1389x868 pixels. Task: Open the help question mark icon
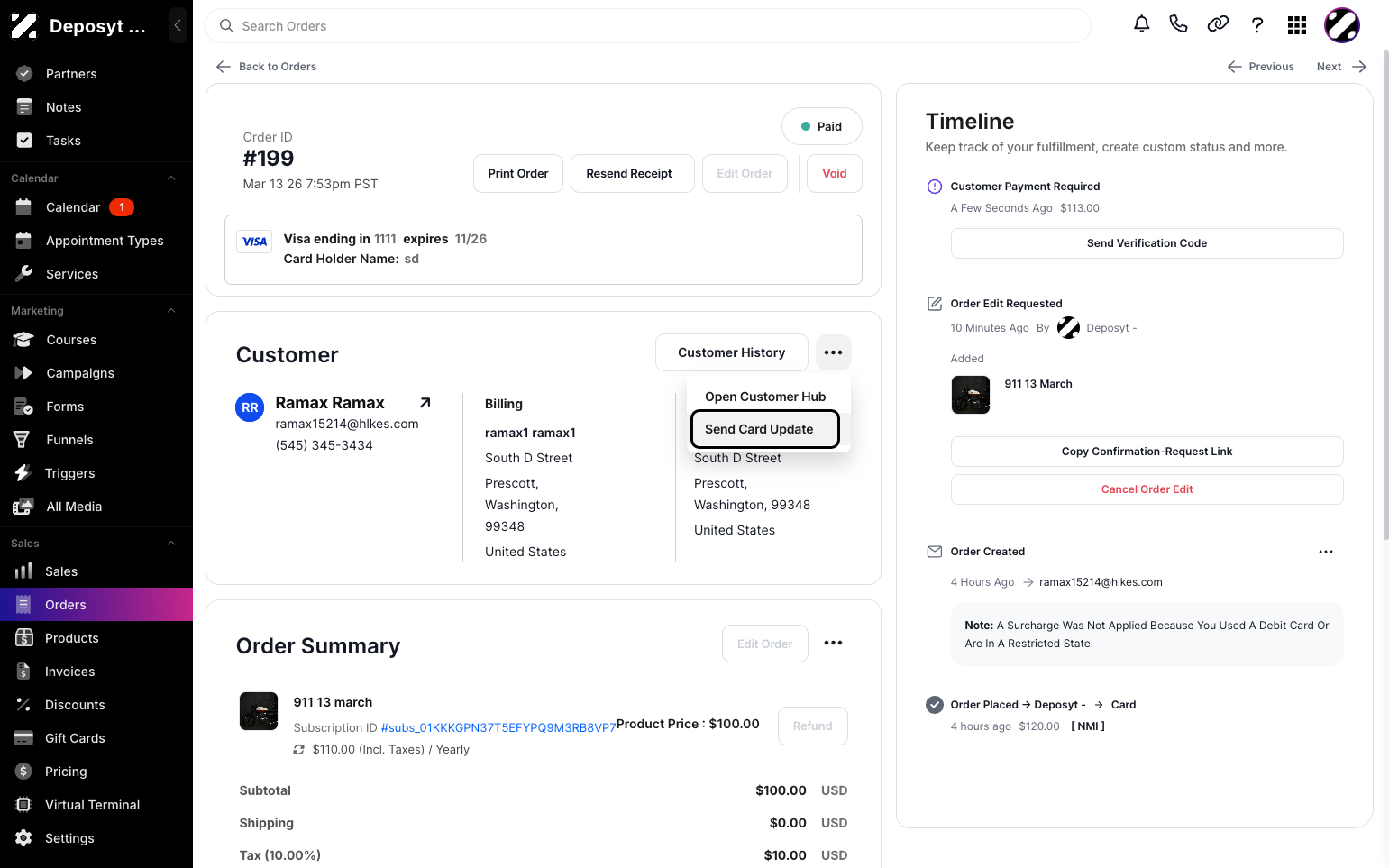[x=1257, y=25]
